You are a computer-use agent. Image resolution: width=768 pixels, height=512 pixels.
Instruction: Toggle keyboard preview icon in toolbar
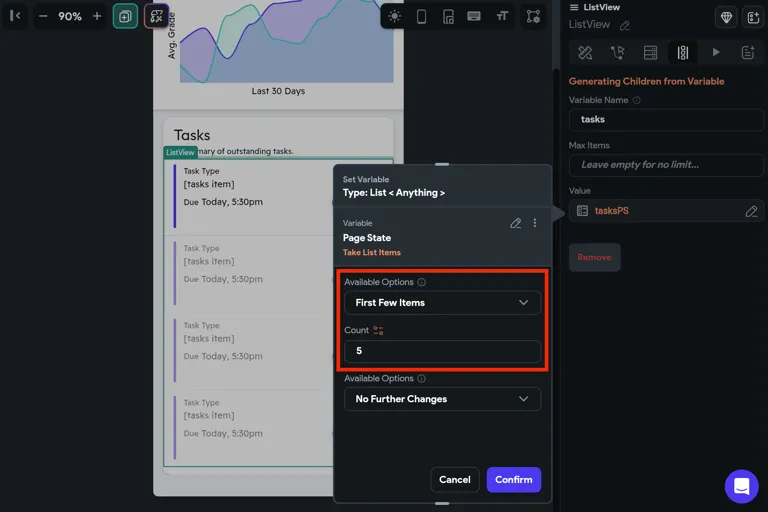tap(474, 16)
